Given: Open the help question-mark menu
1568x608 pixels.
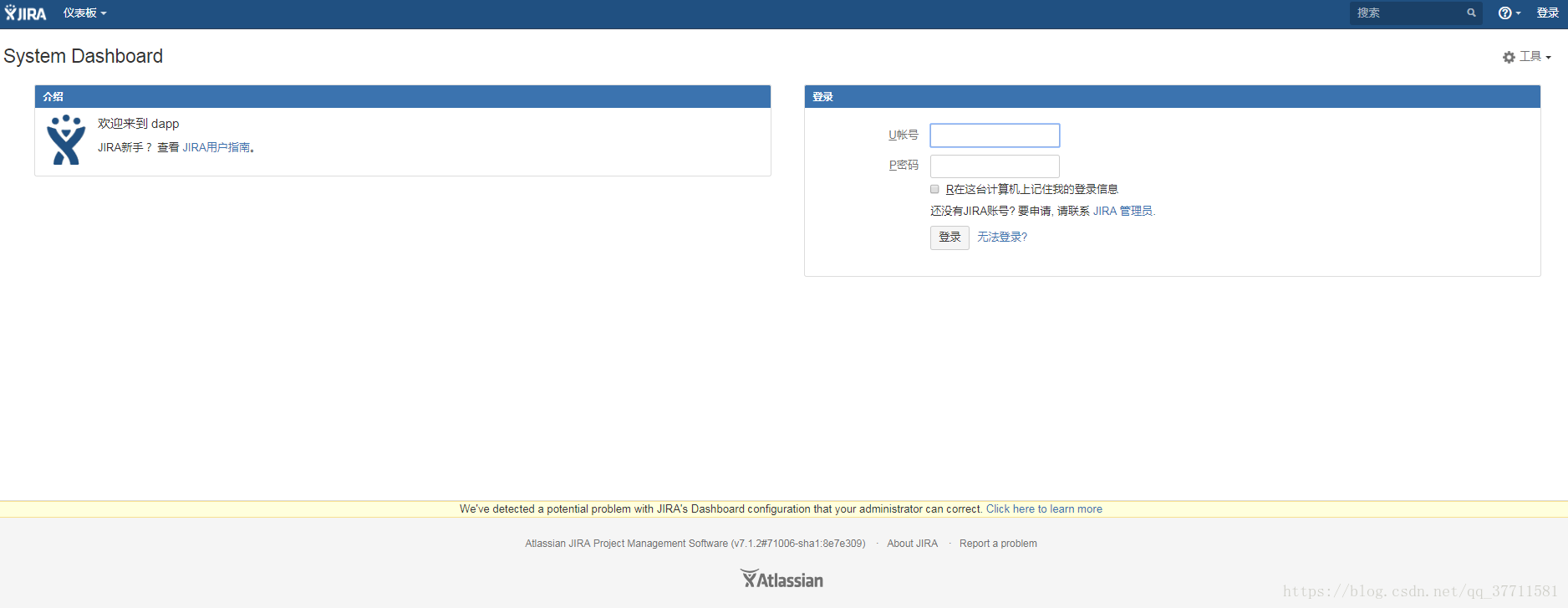Looking at the screenshot, I should (1509, 13).
